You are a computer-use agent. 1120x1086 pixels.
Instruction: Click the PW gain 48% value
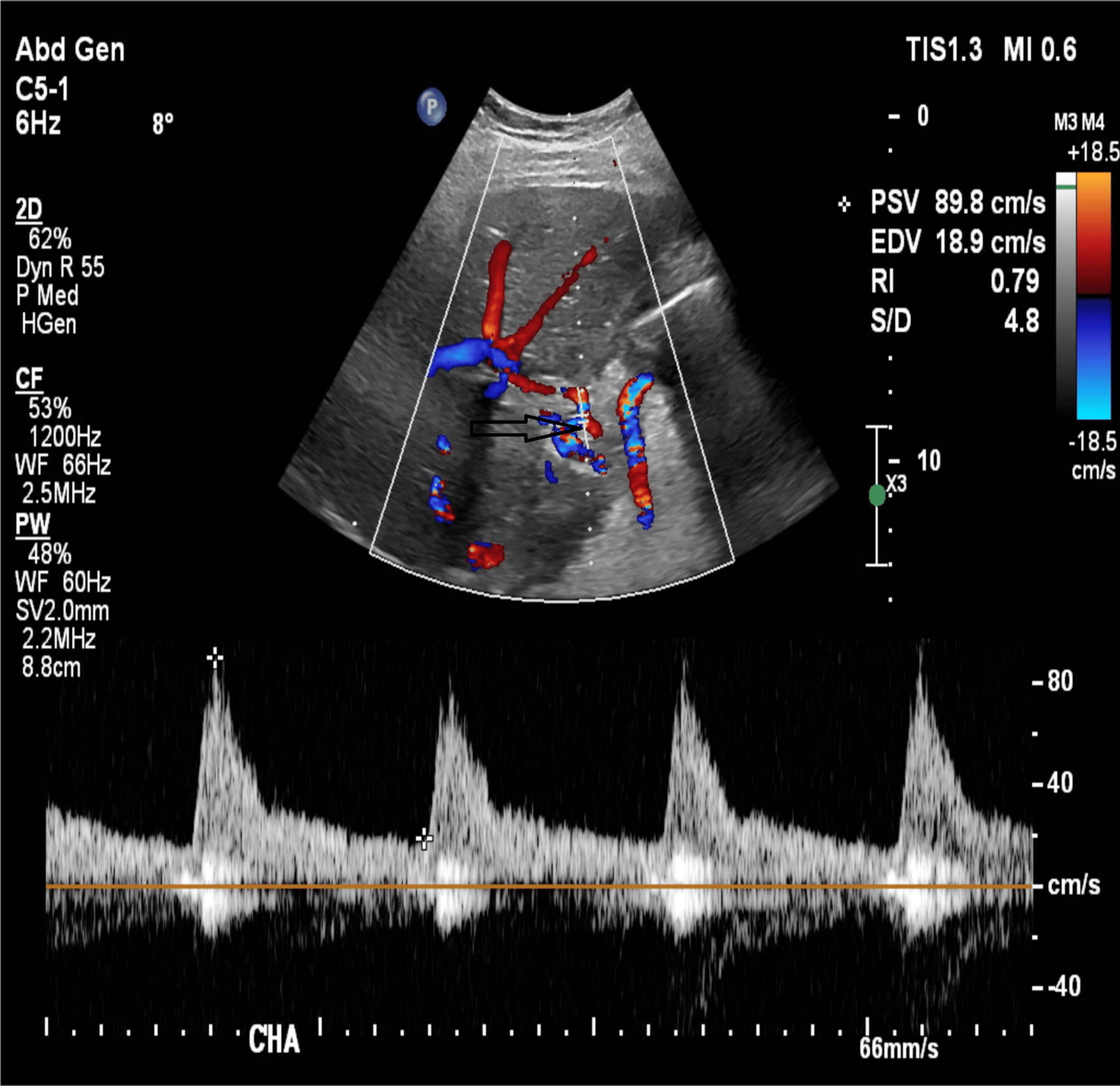(50, 554)
